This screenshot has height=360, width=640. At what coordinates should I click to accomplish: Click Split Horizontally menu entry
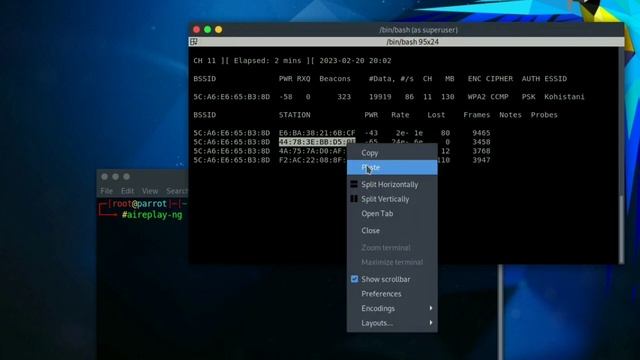click(x=392, y=184)
